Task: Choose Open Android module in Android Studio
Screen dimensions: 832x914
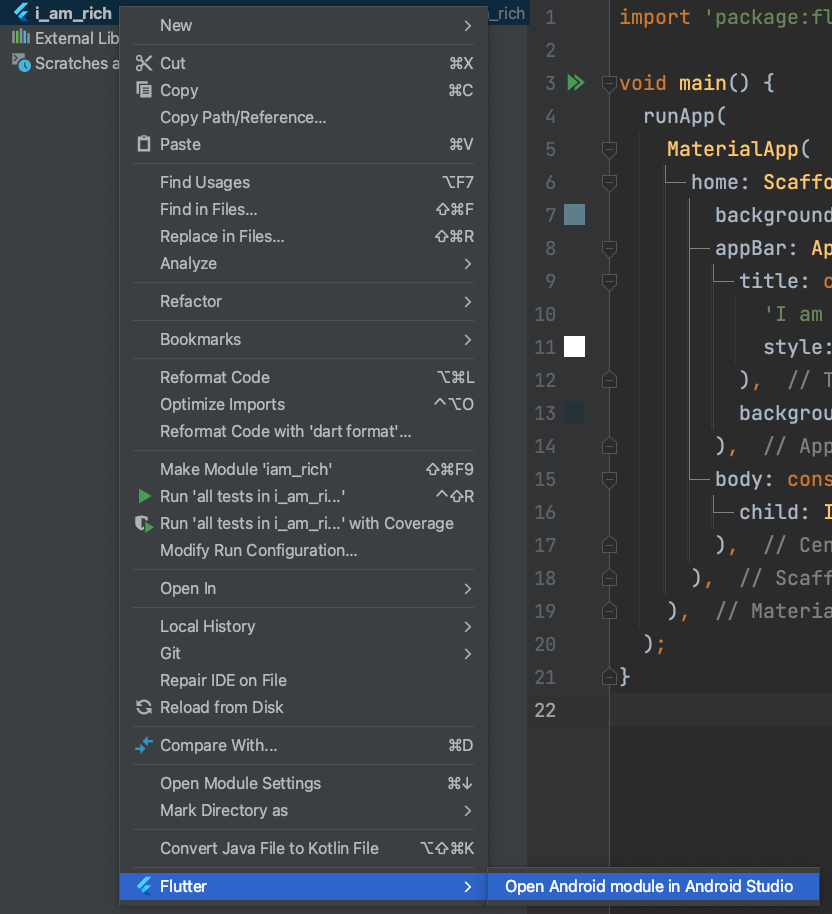Action: point(653,886)
